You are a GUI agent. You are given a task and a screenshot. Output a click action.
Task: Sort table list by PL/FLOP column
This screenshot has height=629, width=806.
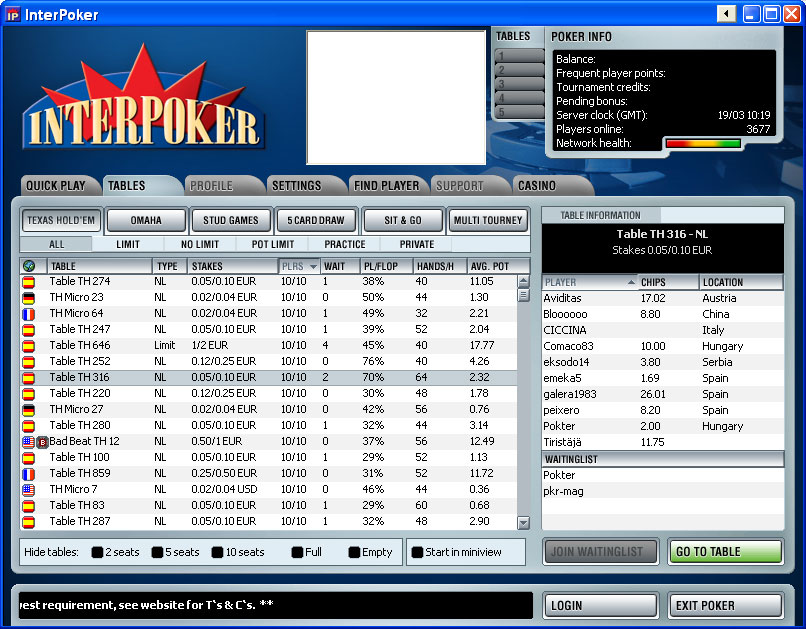[386, 266]
